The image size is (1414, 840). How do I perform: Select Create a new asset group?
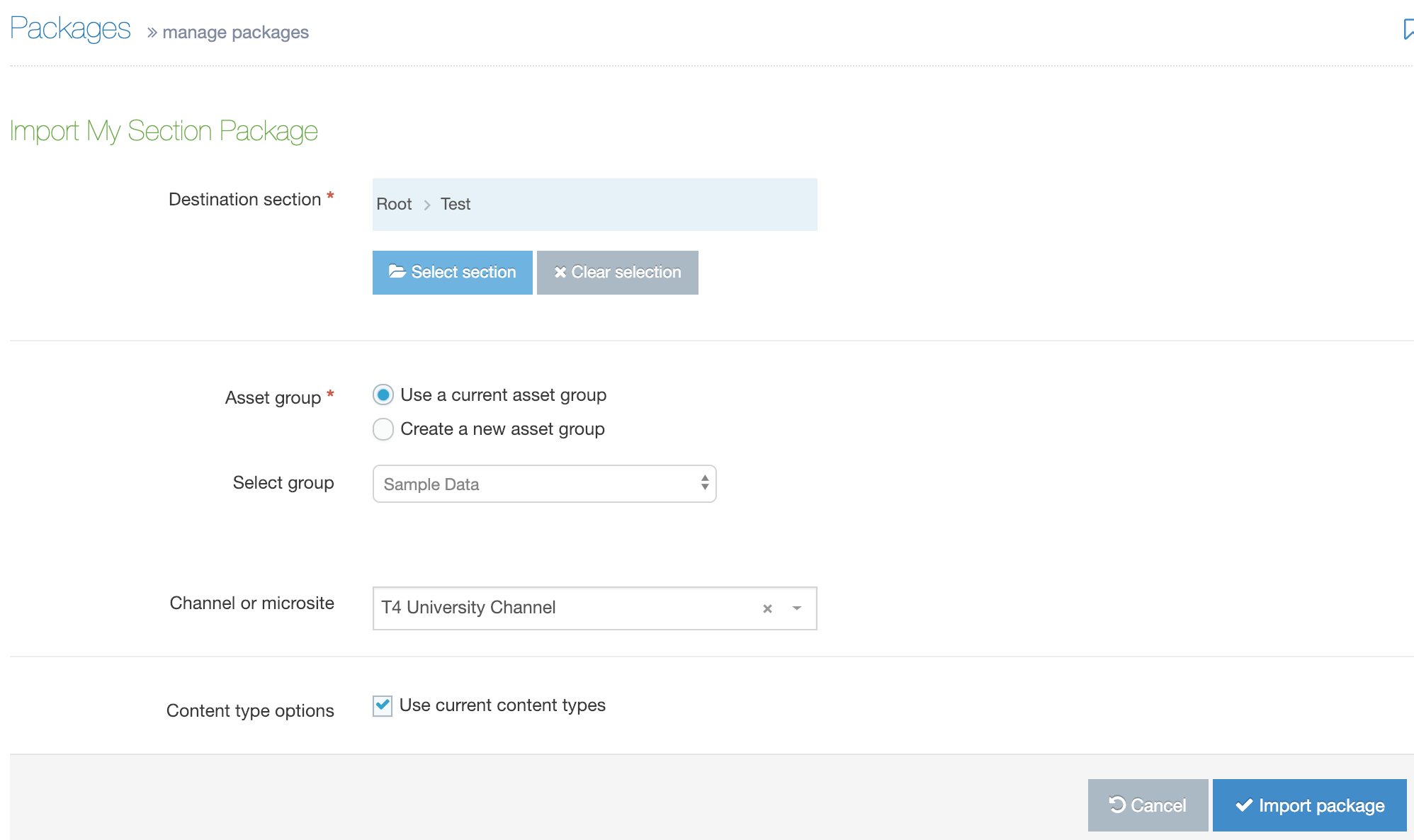coord(383,429)
